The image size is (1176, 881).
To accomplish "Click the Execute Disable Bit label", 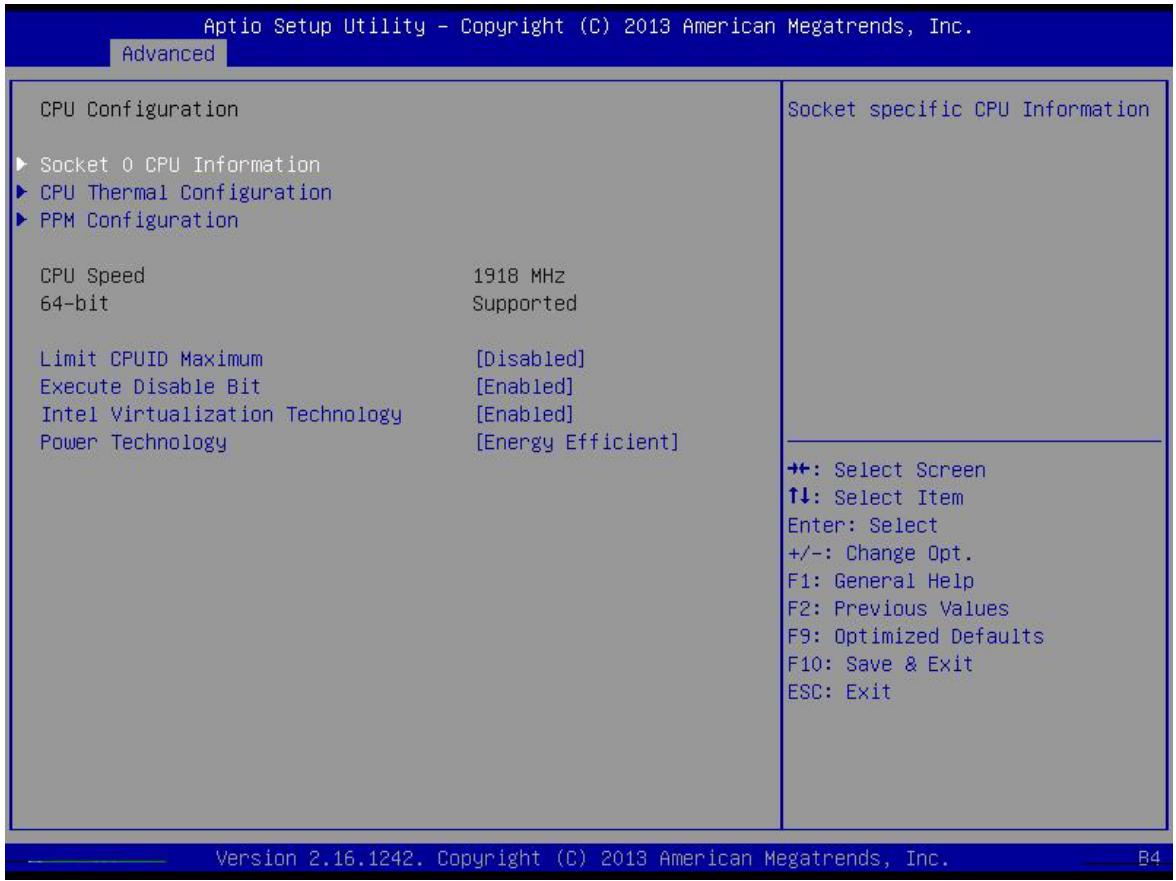I will point(151,386).
